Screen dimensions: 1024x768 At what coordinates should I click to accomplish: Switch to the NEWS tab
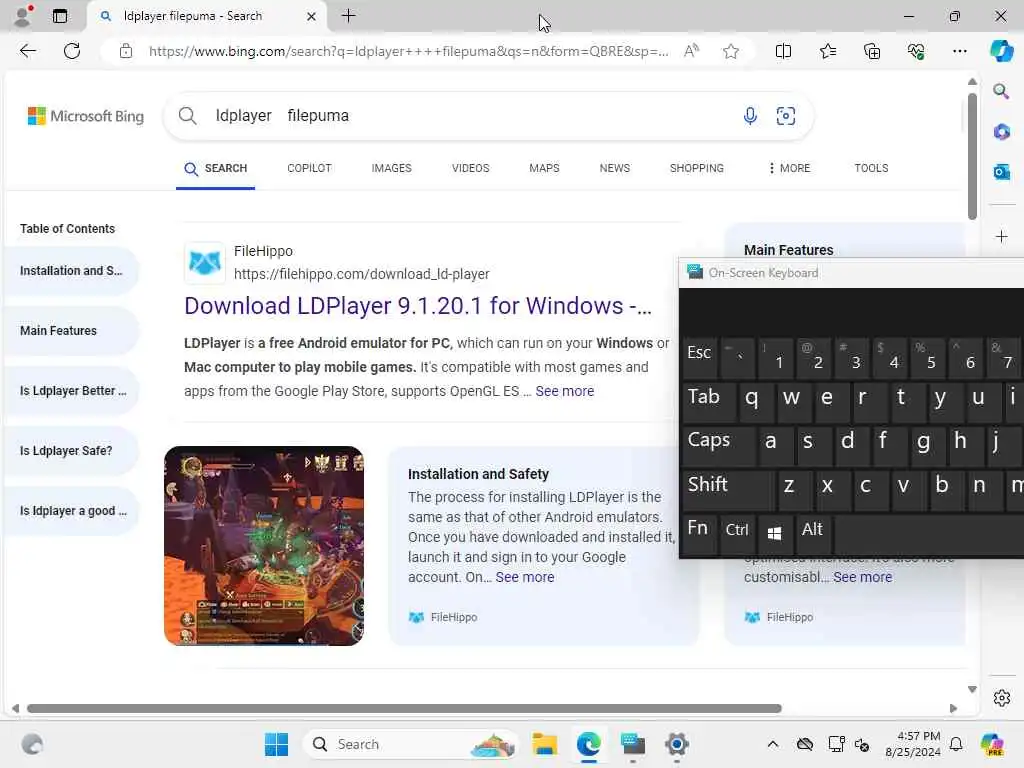pyautogui.click(x=615, y=168)
